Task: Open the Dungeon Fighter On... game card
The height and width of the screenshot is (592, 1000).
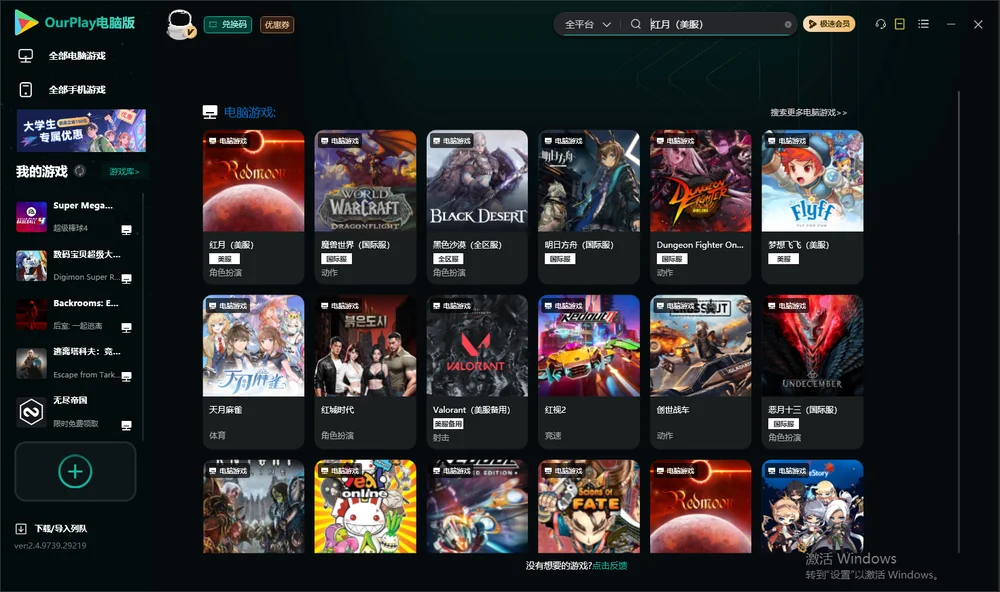Action: click(x=701, y=207)
